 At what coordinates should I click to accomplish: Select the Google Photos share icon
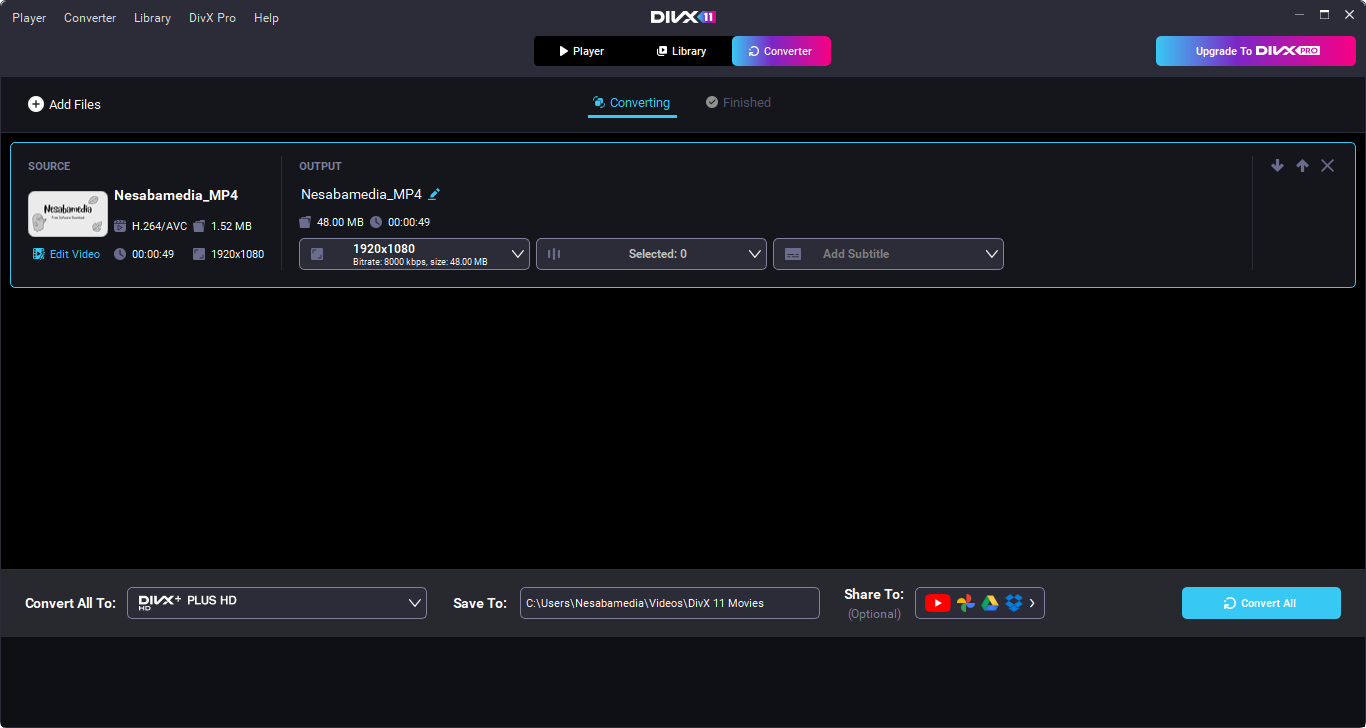pyautogui.click(x=965, y=603)
